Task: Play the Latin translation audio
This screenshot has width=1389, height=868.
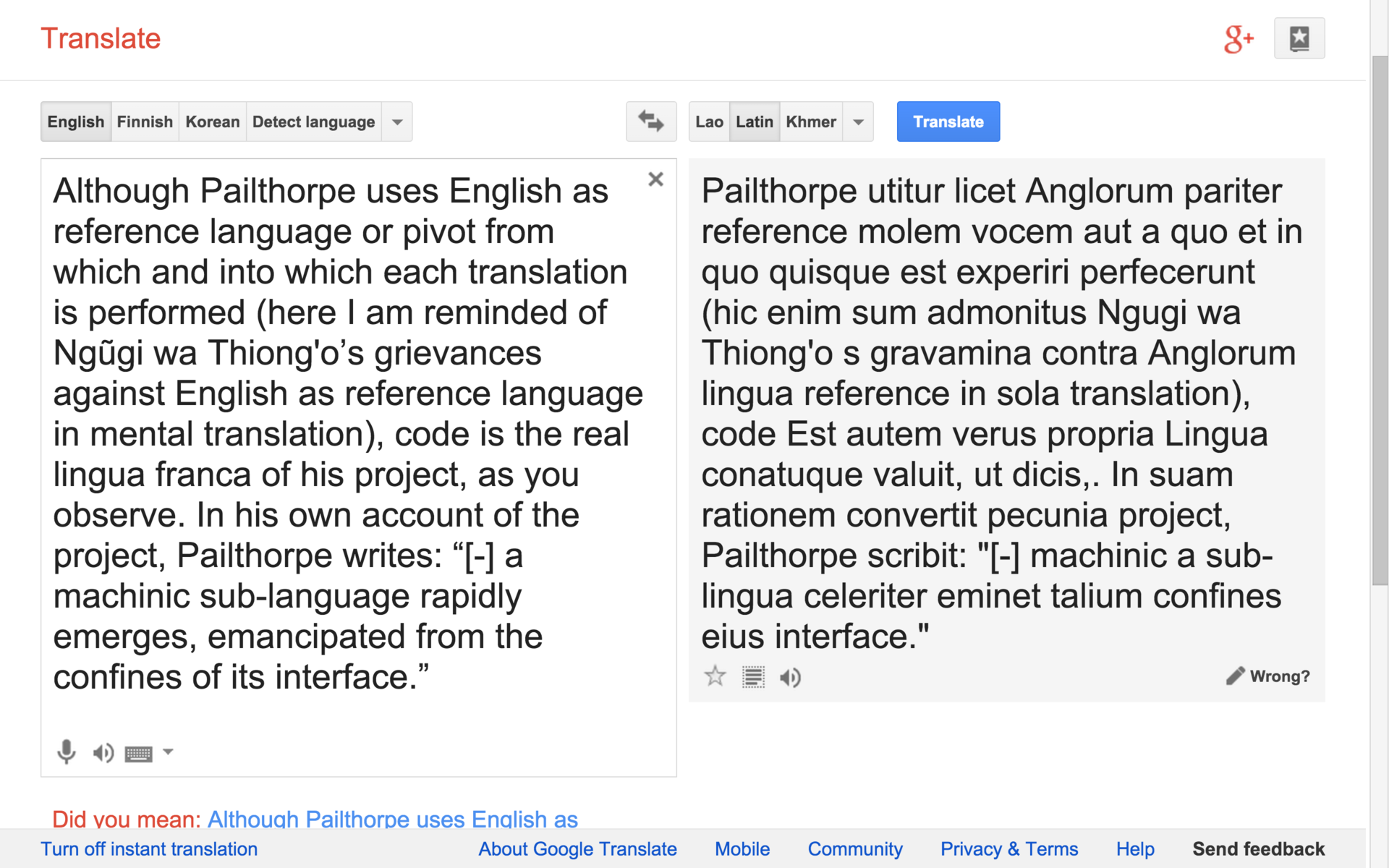Action: pyautogui.click(x=790, y=678)
